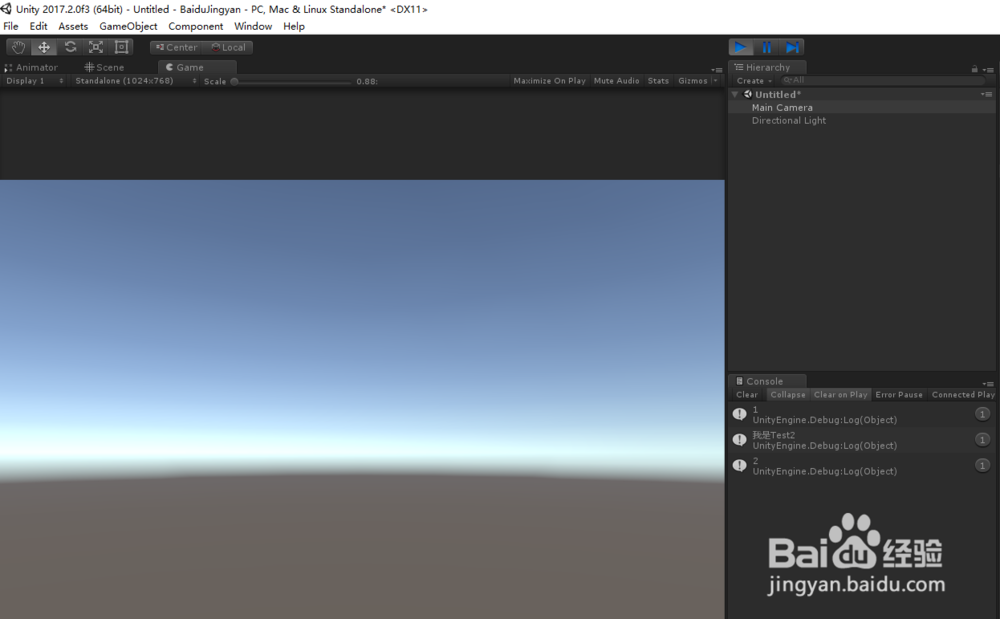Click the count badge of log "2"

point(982,465)
